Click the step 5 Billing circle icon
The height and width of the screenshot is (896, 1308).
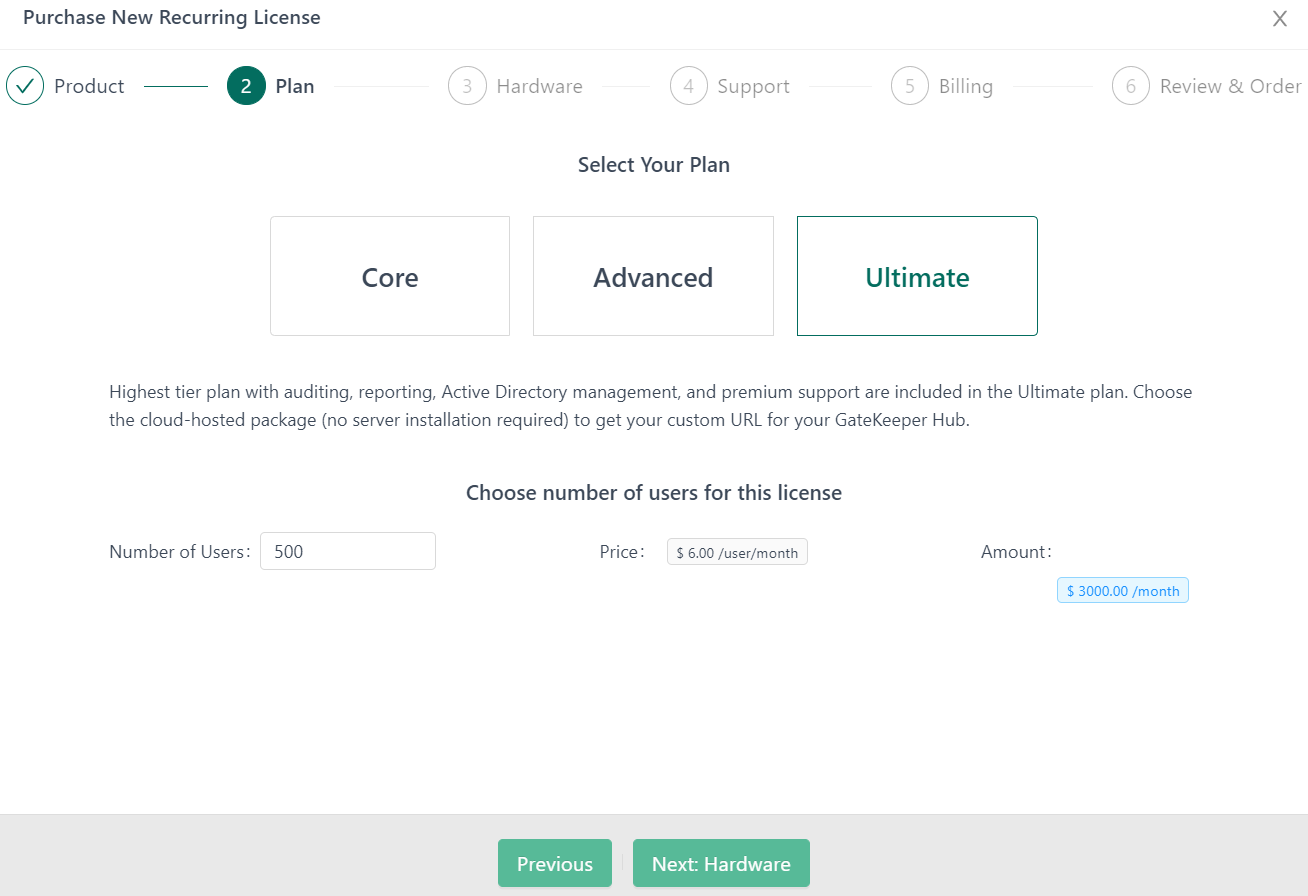909,86
